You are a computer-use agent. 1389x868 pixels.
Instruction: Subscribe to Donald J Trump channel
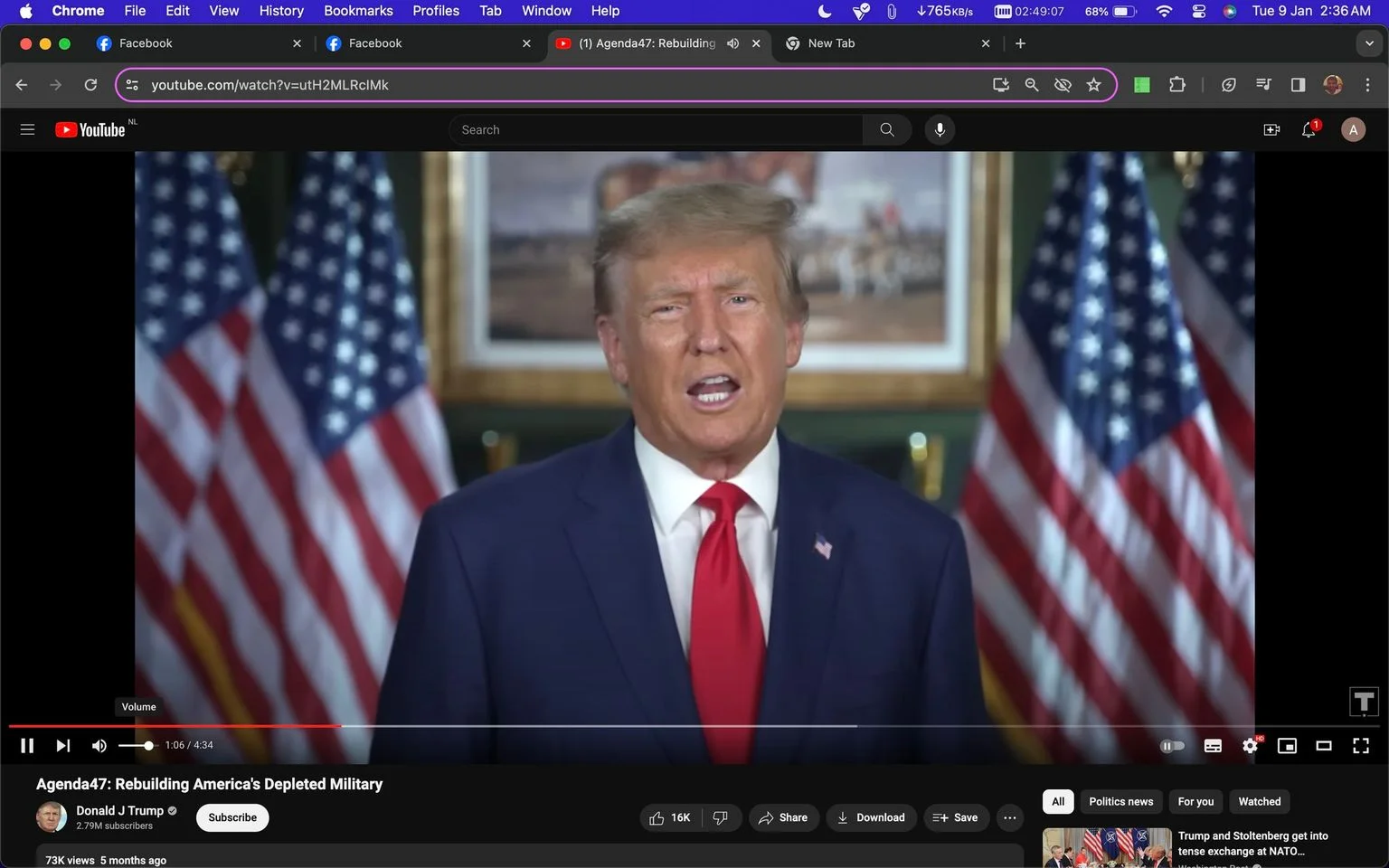232,817
